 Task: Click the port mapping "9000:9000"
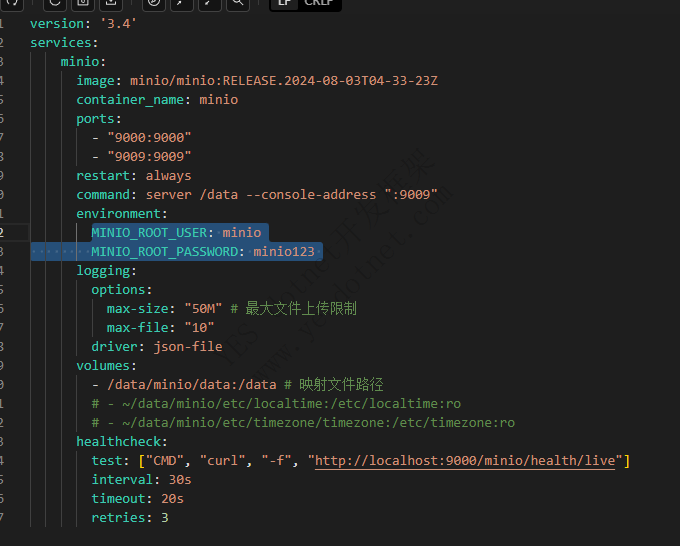[149, 137]
